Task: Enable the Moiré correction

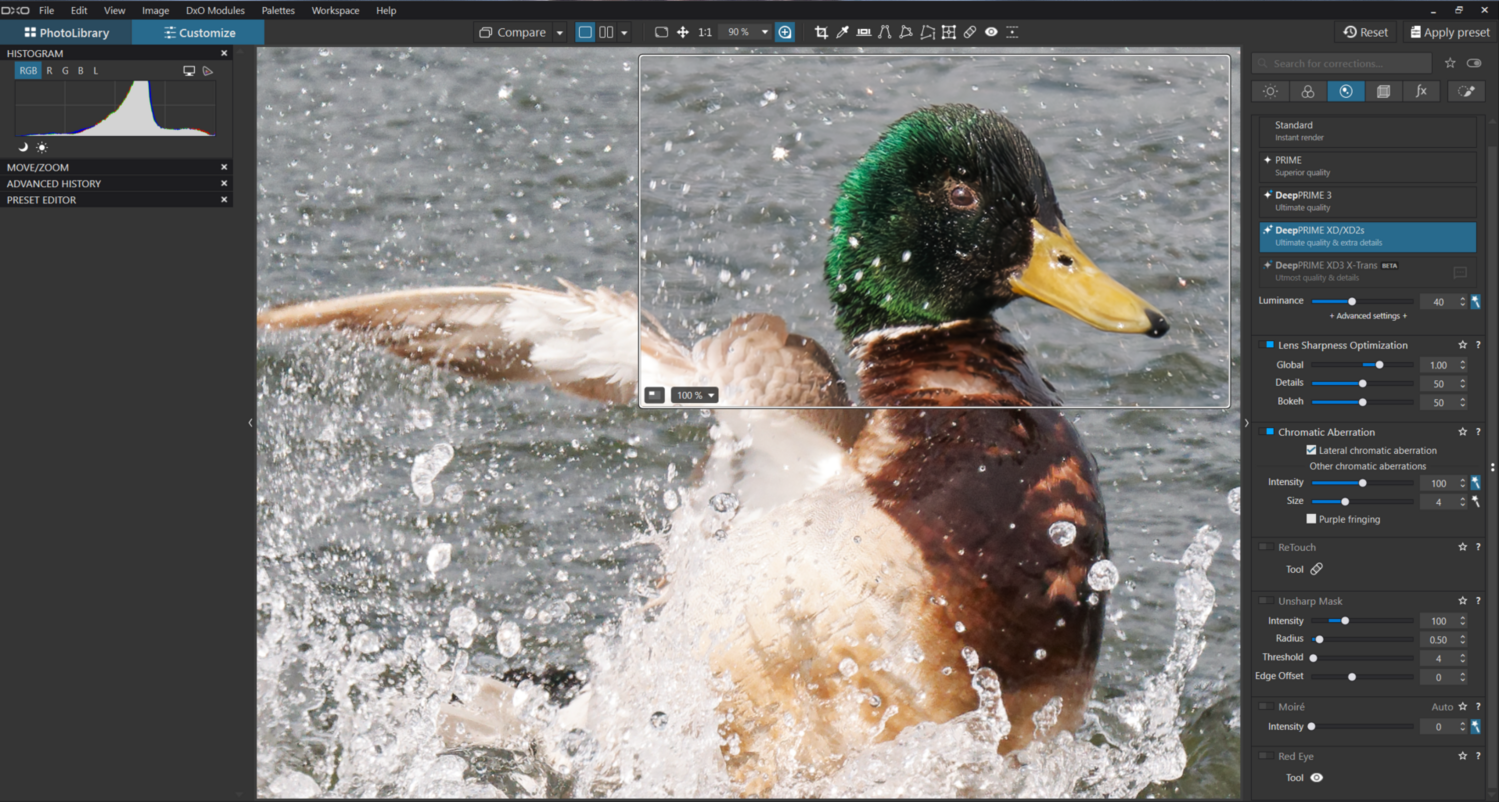Action: [x=1267, y=706]
